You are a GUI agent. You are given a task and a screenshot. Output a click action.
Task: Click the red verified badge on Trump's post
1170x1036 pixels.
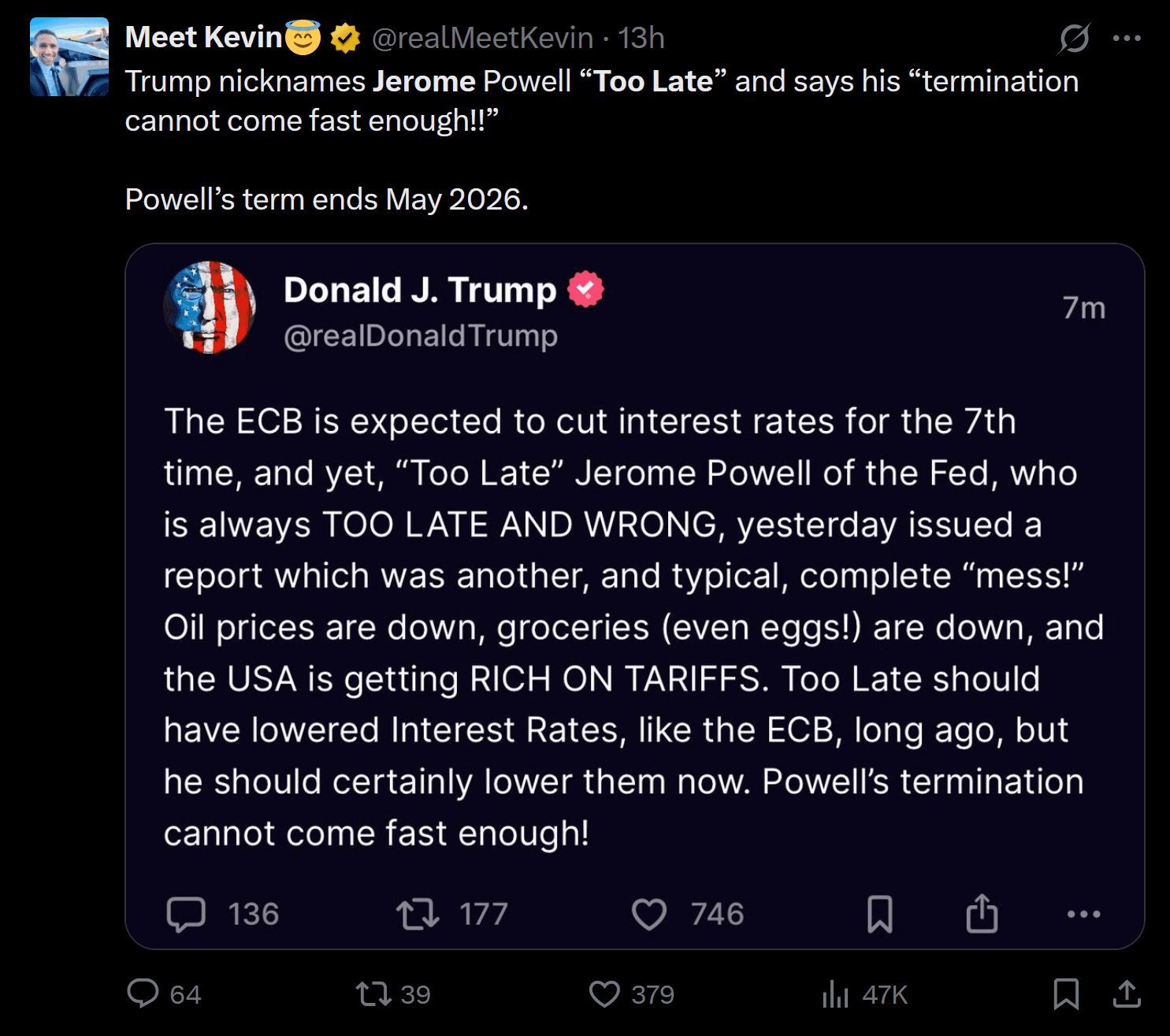click(x=585, y=289)
